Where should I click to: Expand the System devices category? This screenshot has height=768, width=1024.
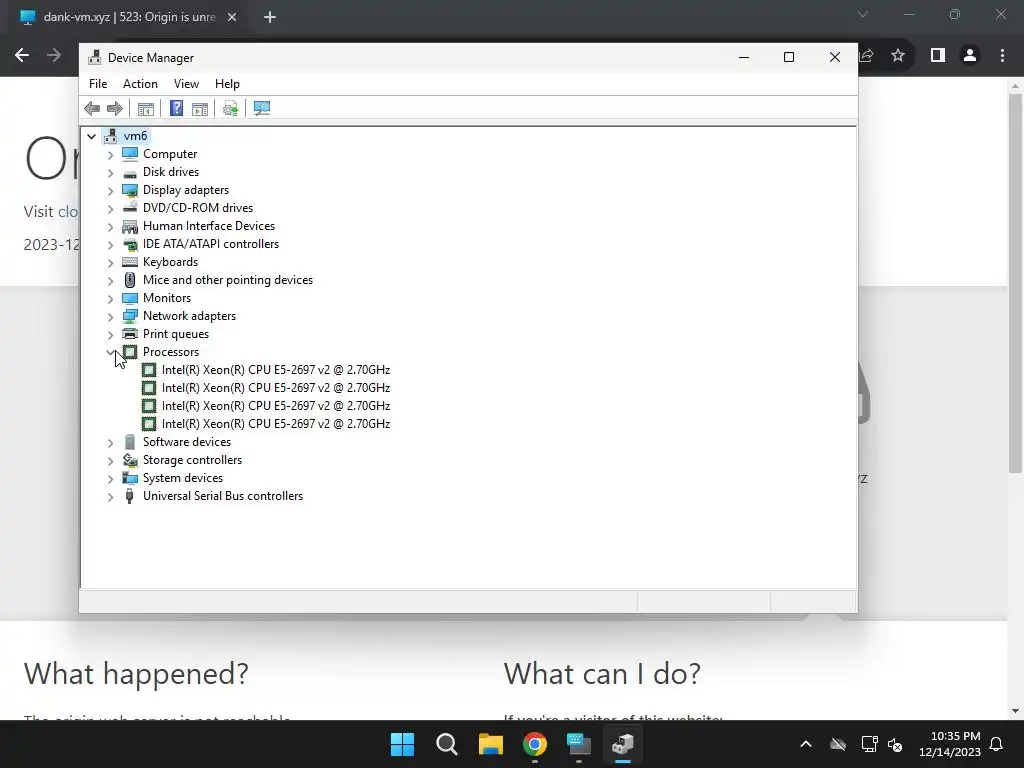click(110, 479)
